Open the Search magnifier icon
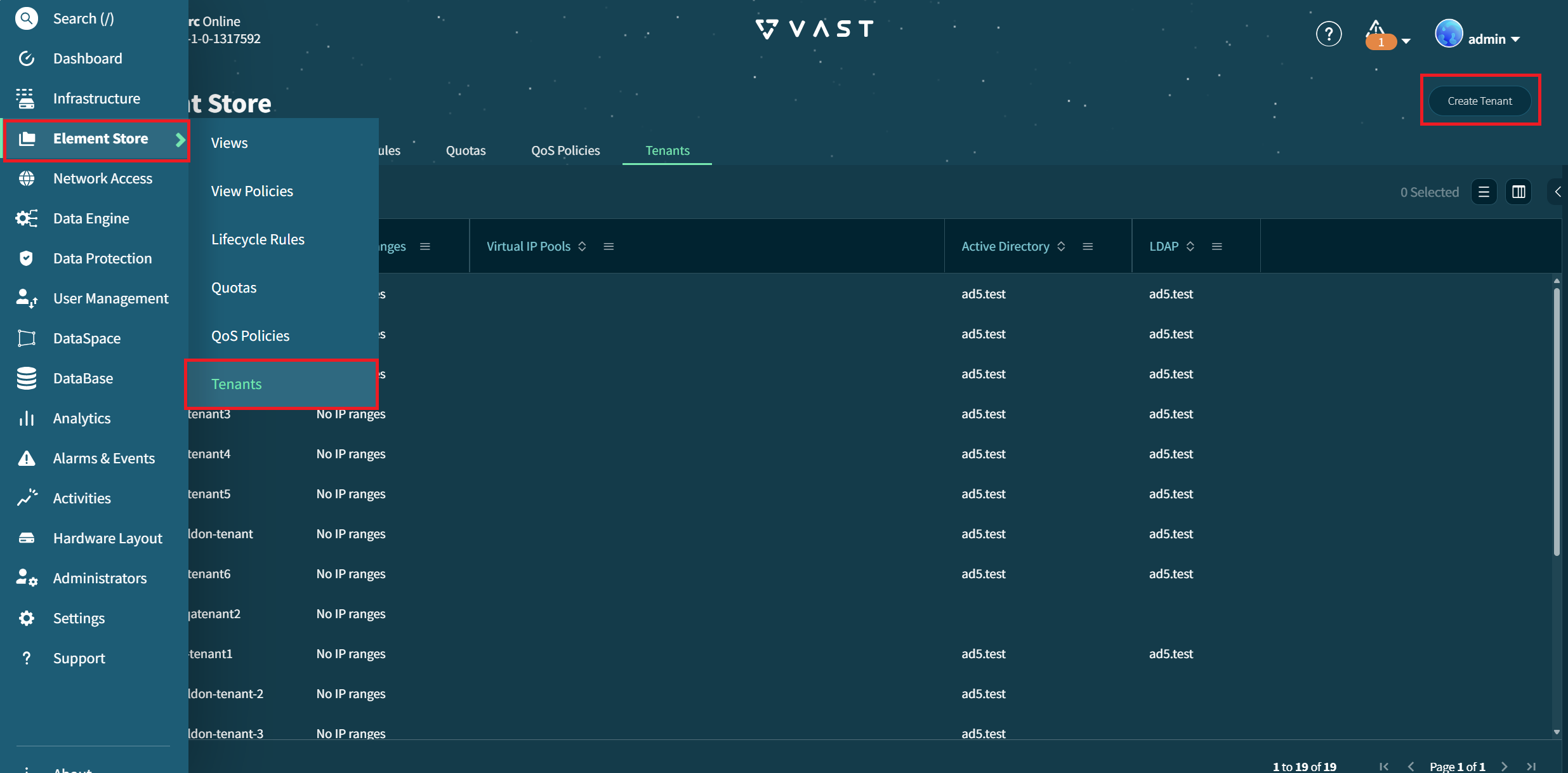Image resolution: width=1568 pixels, height=773 pixels. (x=26, y=18)
